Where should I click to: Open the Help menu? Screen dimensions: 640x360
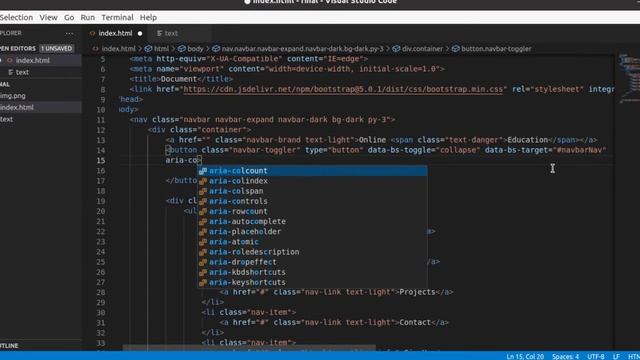148,18
